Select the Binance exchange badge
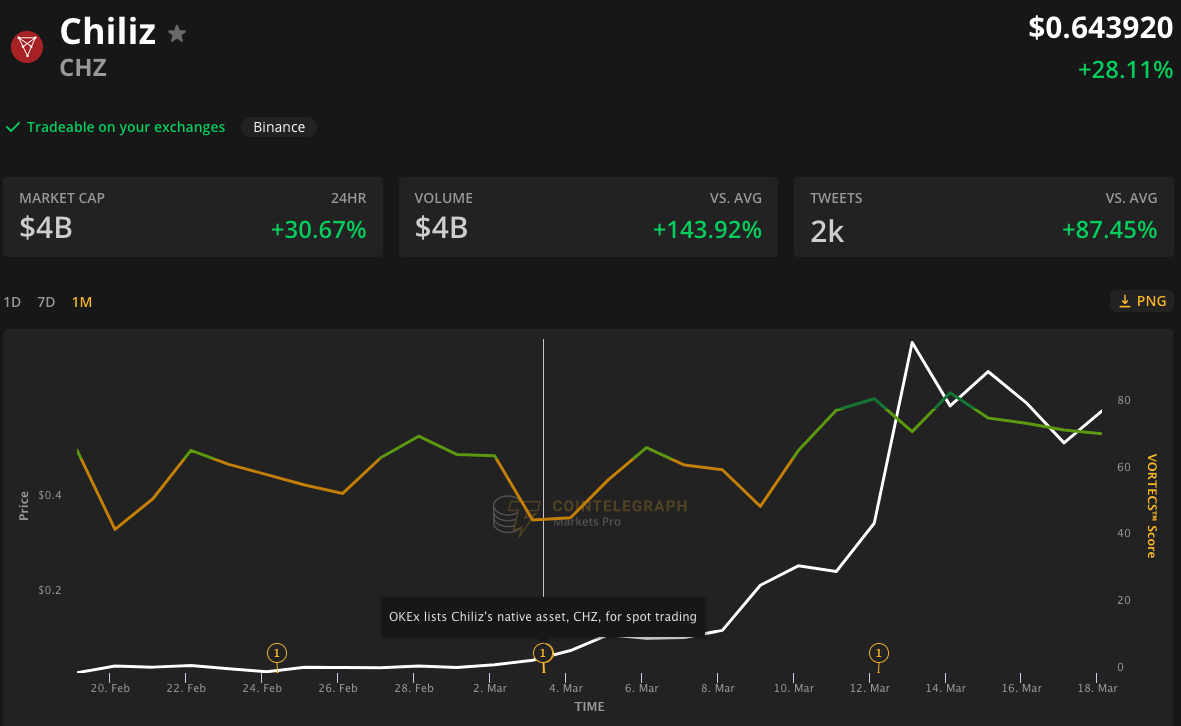Screen dimensions: 1181x726 279,127
